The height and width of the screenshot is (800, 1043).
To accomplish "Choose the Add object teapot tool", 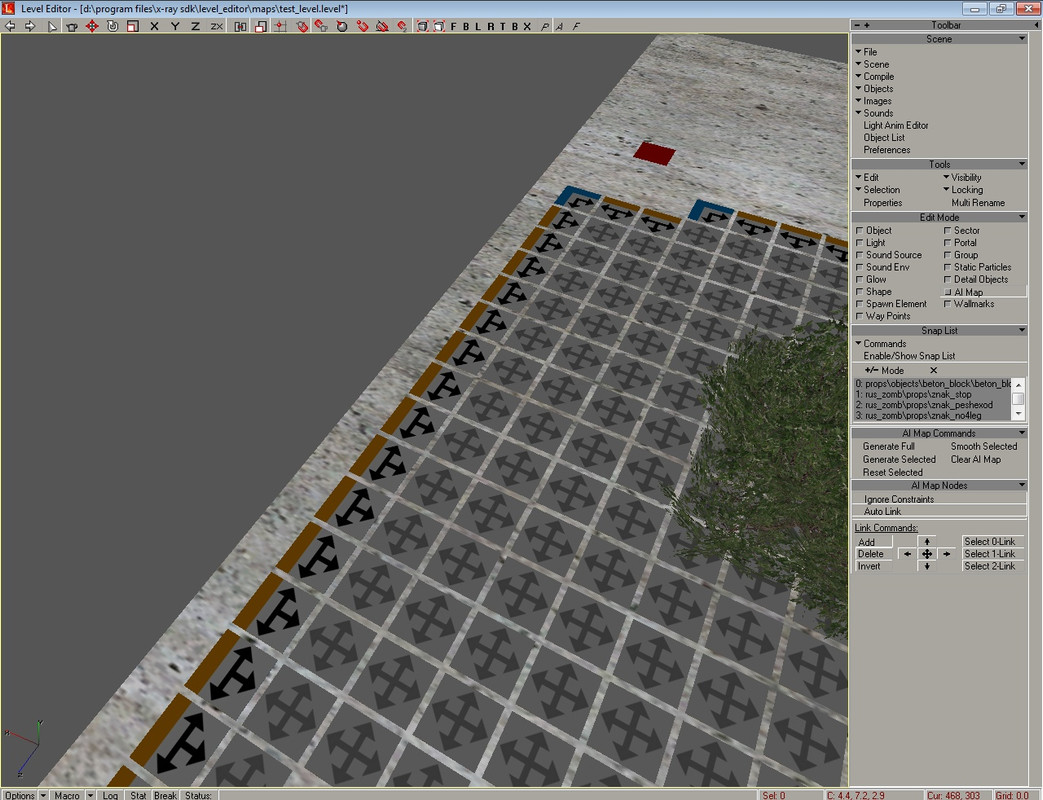I will pyautogui.click(x=72, y=26).
